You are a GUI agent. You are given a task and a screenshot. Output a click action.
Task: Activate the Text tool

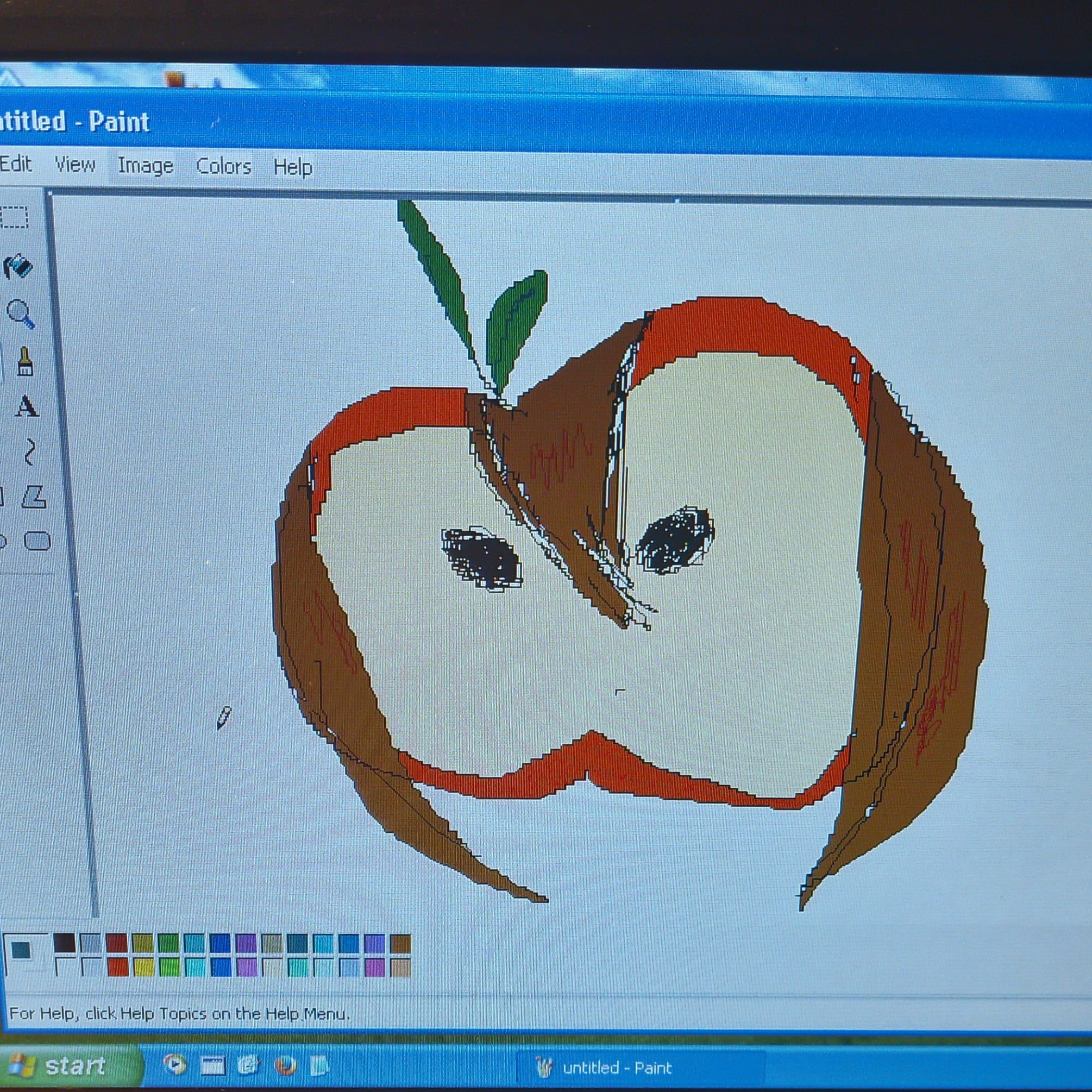26,406
